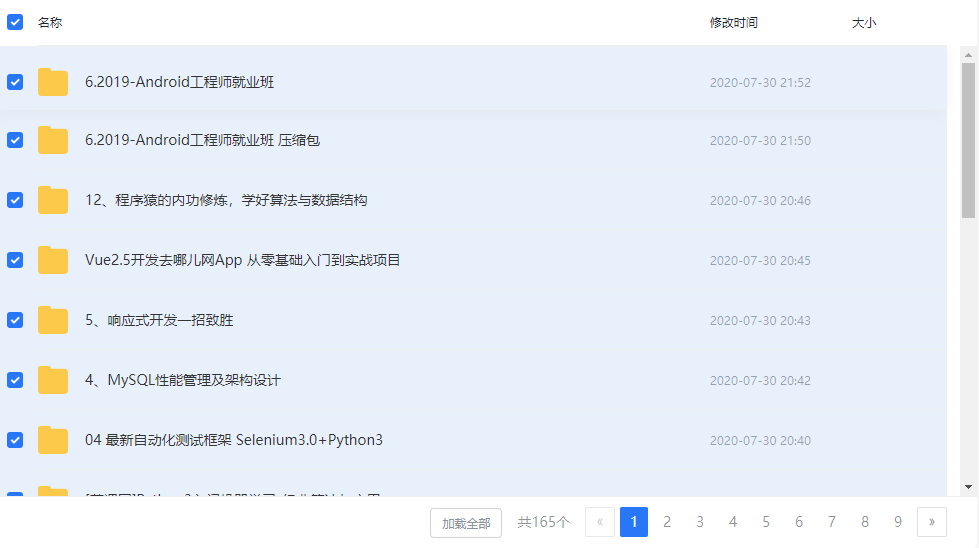Viewport: 979px width, 548px height.
Task: Click folder icon for 压缩包 entry
Action: pyautogui.click(x=53, y=141)
